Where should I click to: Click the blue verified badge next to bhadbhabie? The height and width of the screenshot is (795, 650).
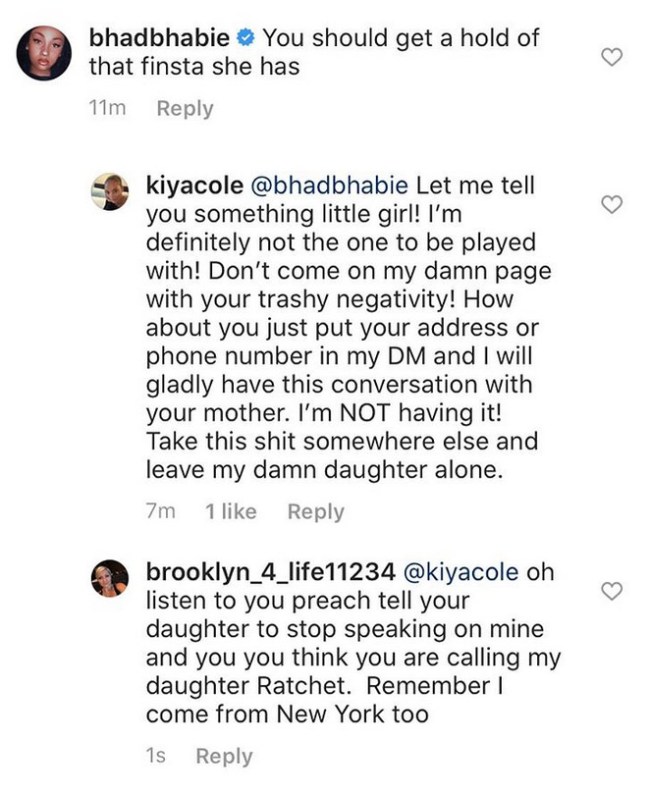[247, 40]
